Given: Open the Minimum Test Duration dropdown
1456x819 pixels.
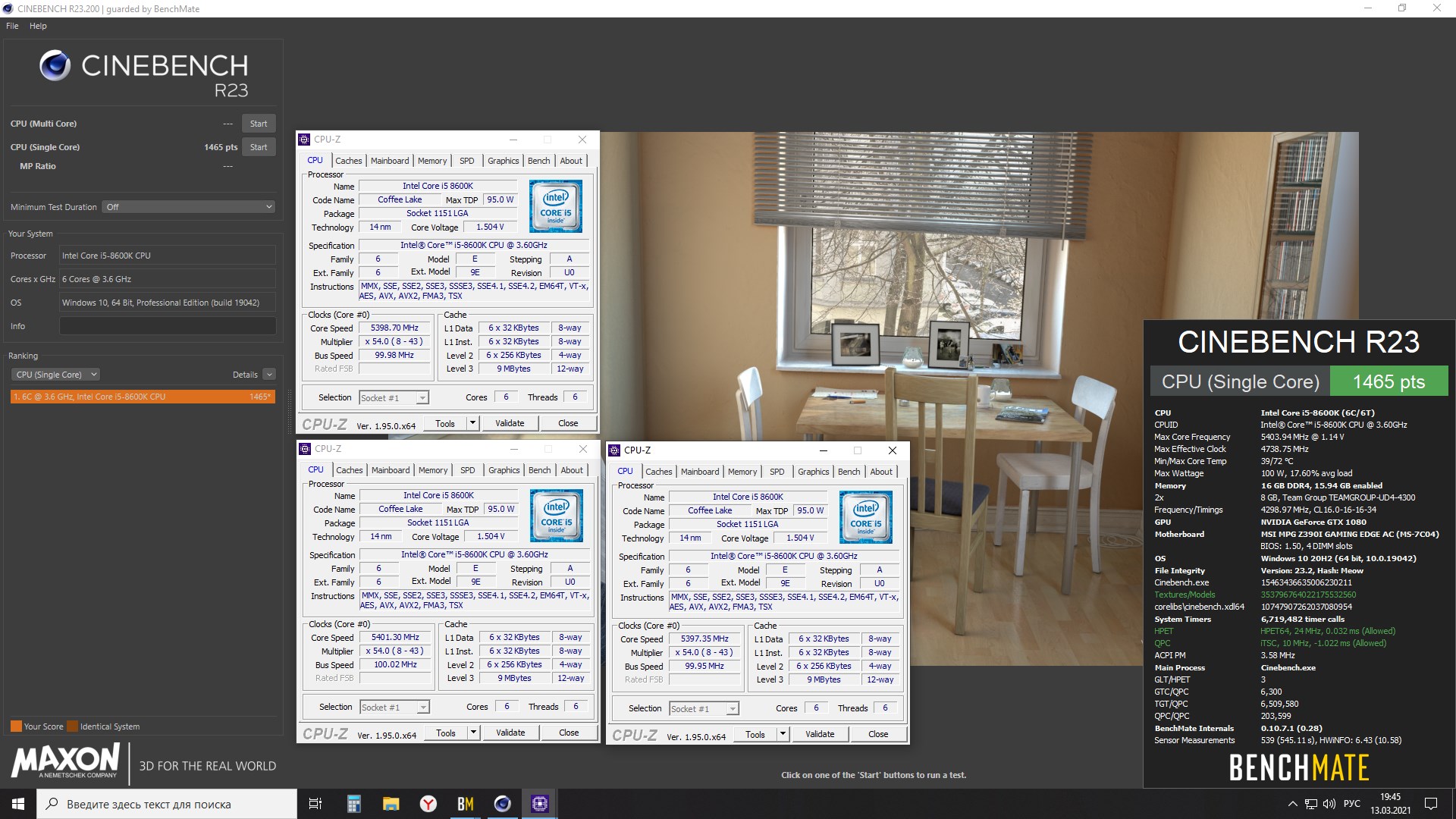Looking at the screenshot, I should click(188, 207).
